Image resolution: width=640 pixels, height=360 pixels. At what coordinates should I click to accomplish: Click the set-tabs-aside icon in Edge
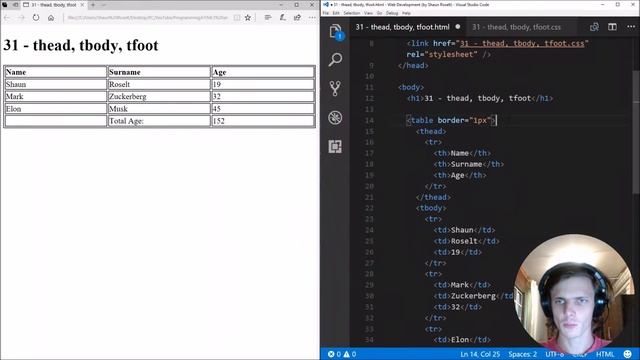click(x=15, y=5)
